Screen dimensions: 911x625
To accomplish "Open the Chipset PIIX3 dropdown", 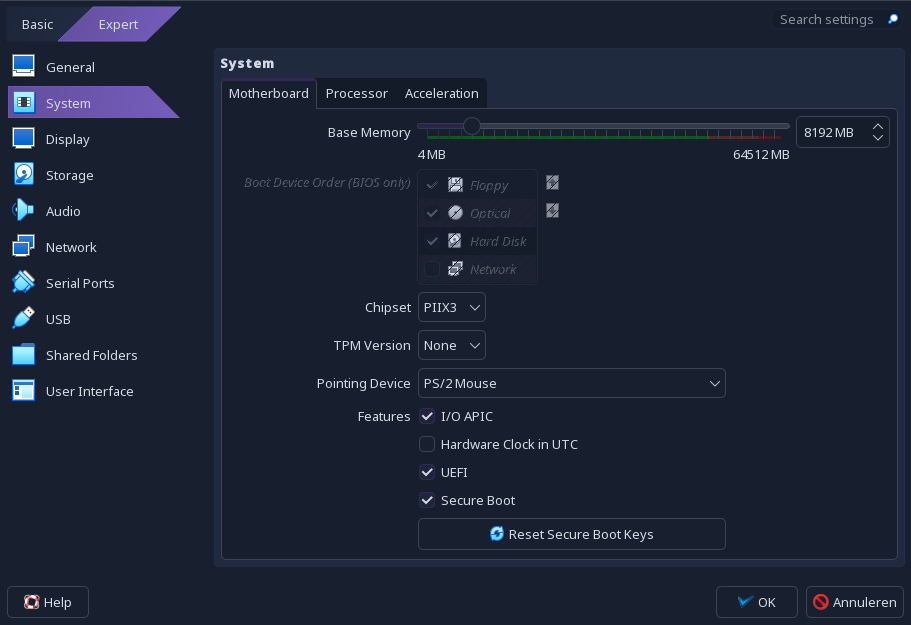I will coord(451,307).
